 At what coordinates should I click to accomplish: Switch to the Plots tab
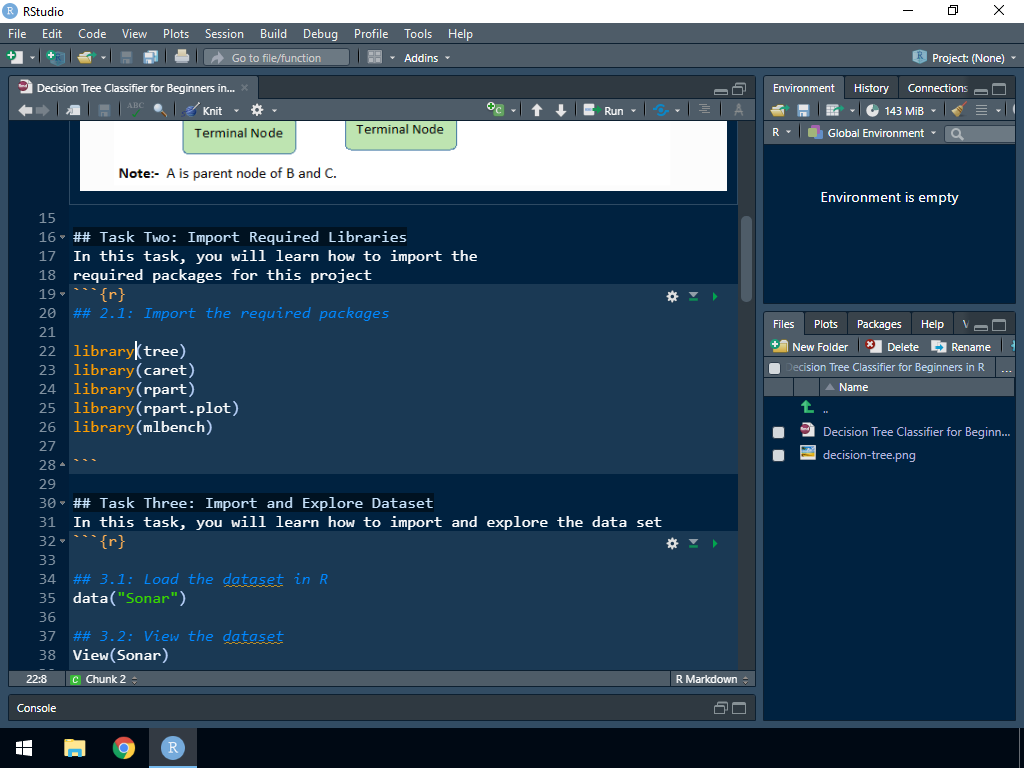tap(825, 324)
